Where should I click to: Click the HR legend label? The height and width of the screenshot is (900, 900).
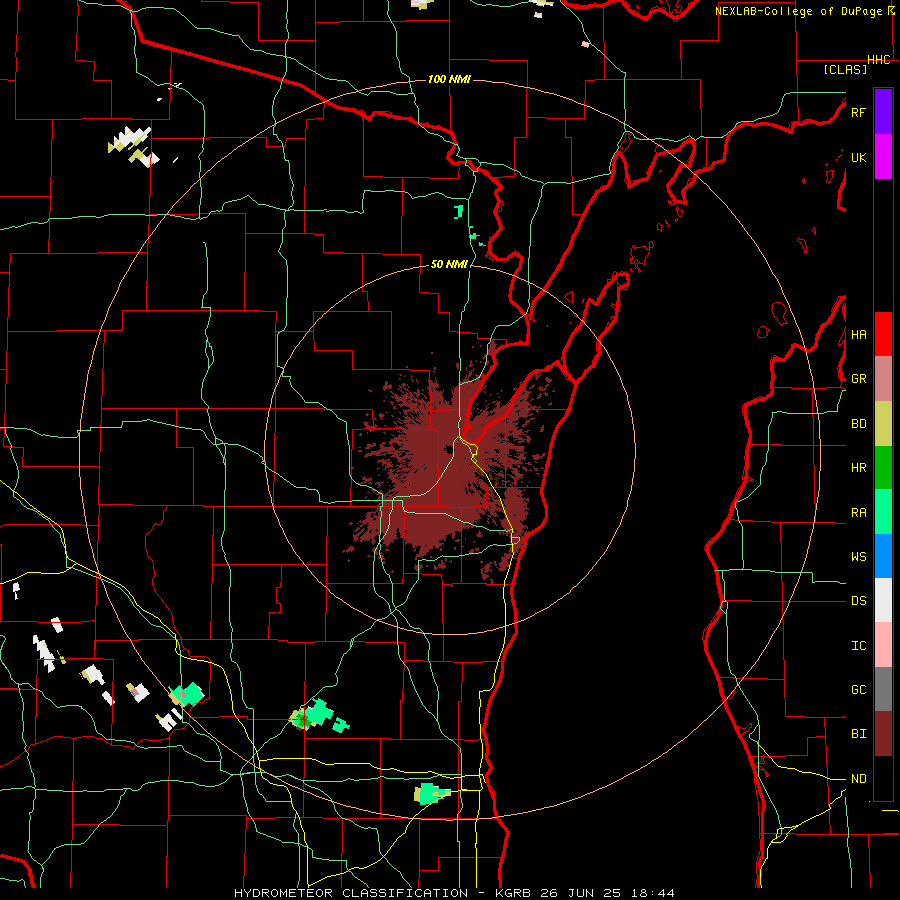(x=858, y=468)
